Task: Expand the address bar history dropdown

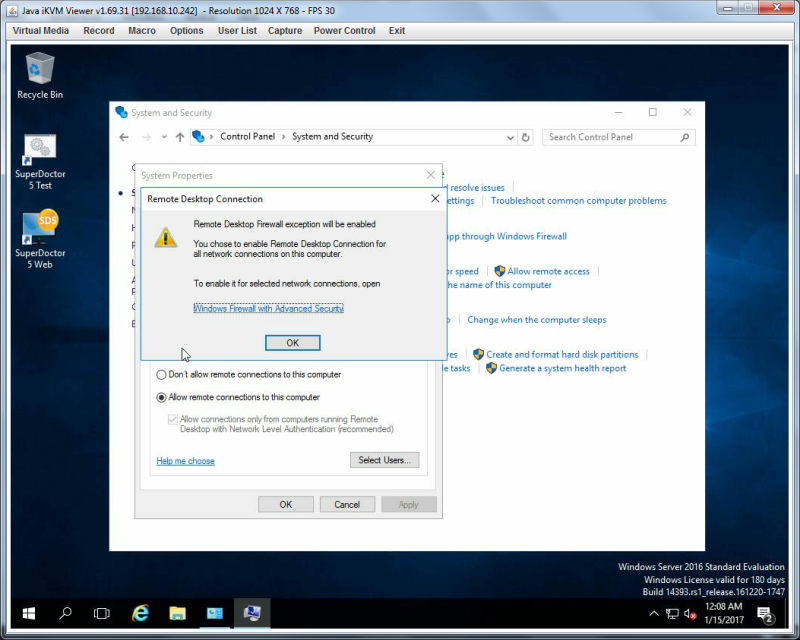Action: [510, 137]
